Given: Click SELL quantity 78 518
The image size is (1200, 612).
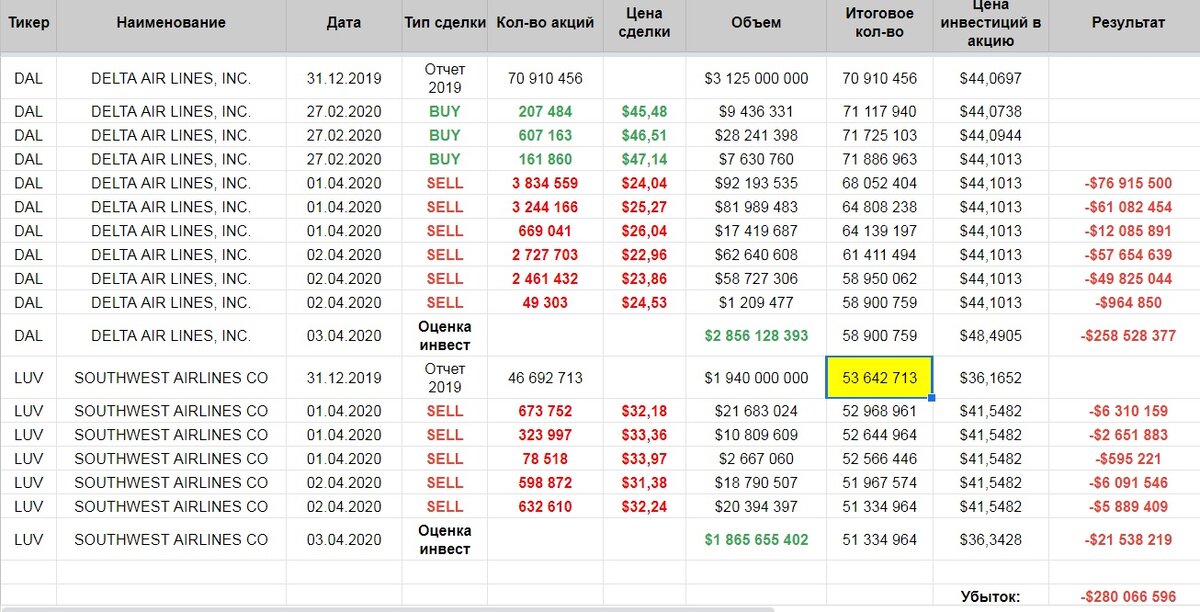Looking at the screenshot, I should pos(546,459).
